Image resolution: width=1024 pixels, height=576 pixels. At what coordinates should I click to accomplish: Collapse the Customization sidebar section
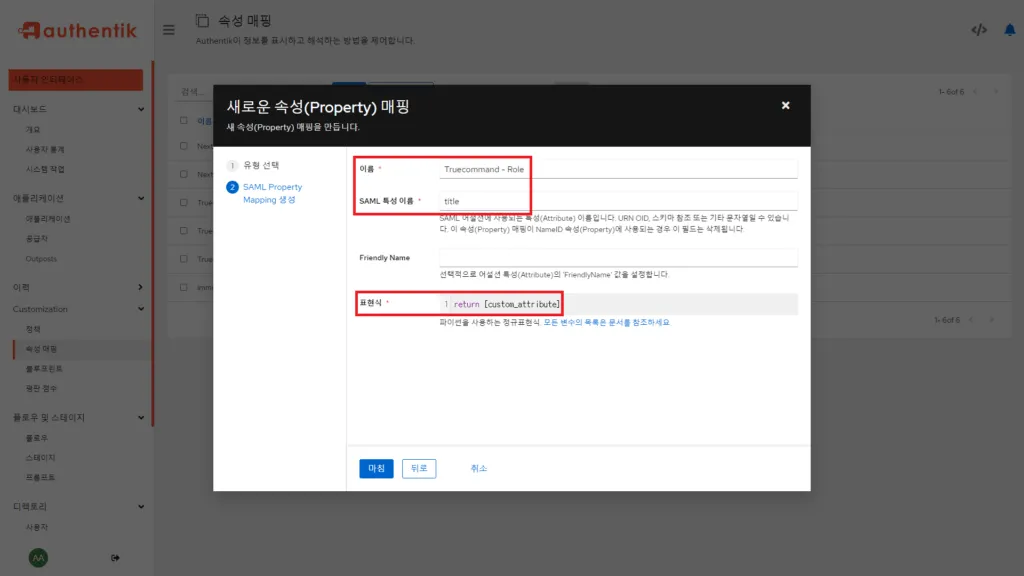point(75,309)
